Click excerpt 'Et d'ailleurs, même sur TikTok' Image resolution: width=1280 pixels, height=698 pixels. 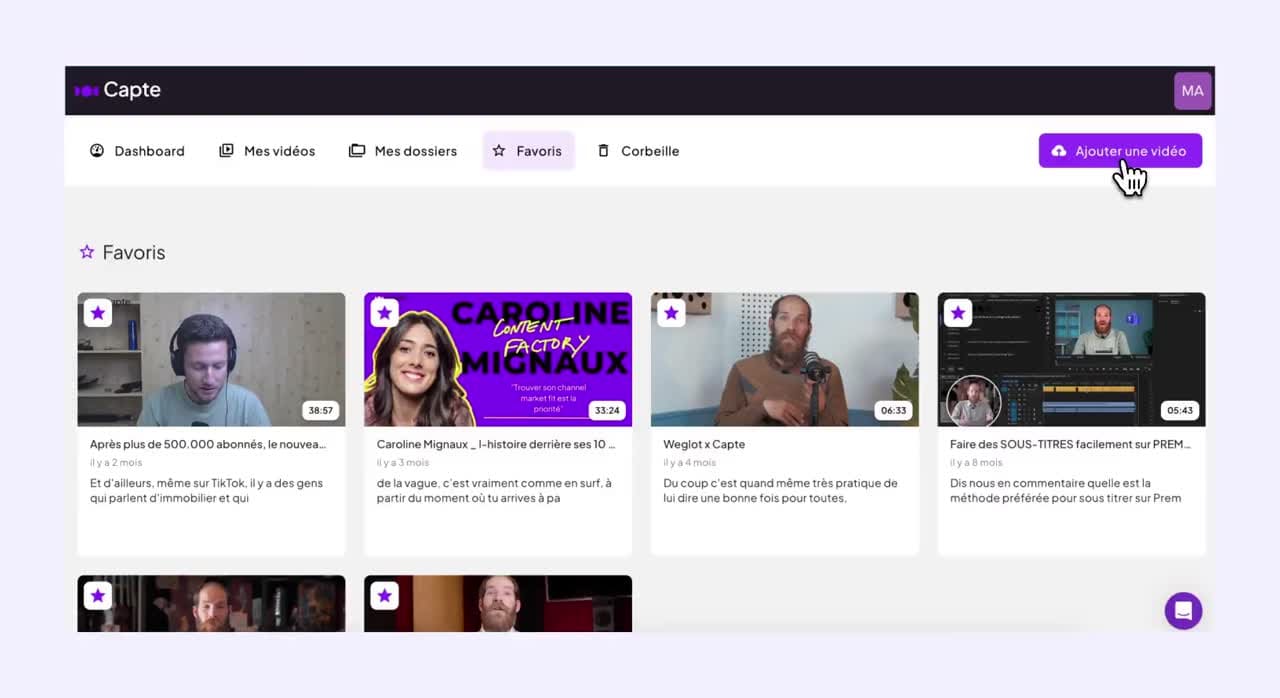point(207,490)
